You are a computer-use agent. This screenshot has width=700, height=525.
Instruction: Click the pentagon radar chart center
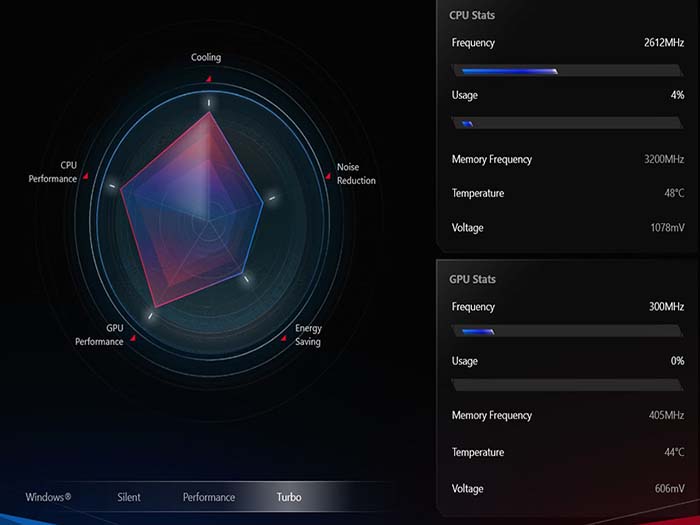pyautogui.click(x=208, y=220)
